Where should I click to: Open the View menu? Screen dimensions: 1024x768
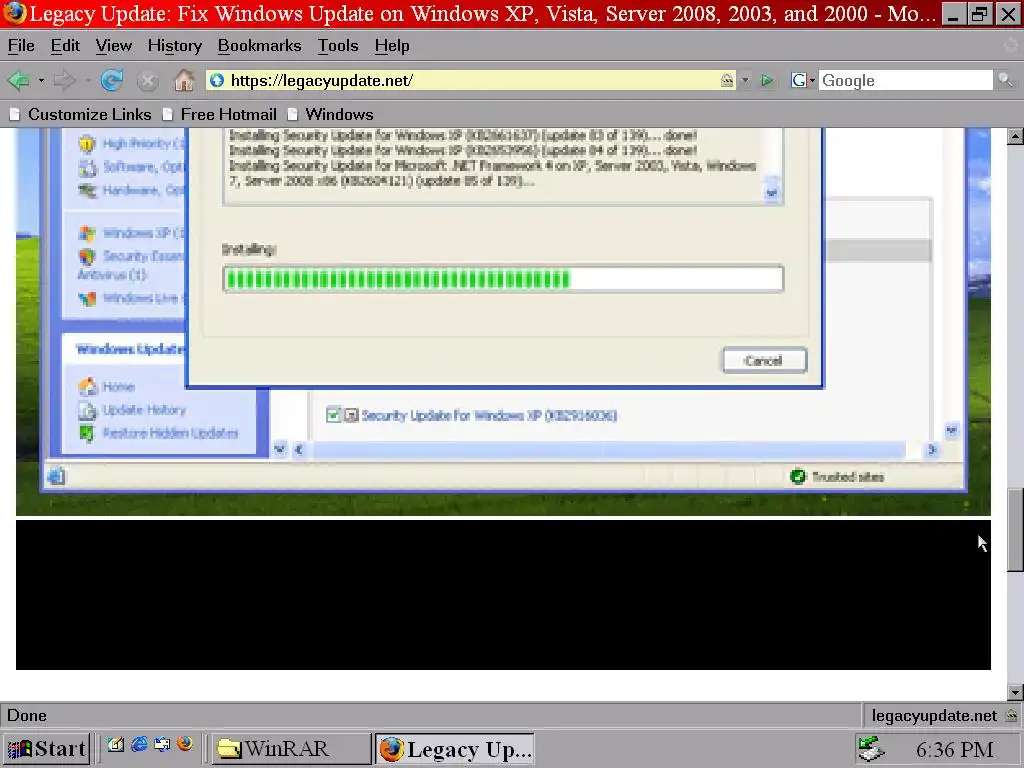tap(114, 46)
